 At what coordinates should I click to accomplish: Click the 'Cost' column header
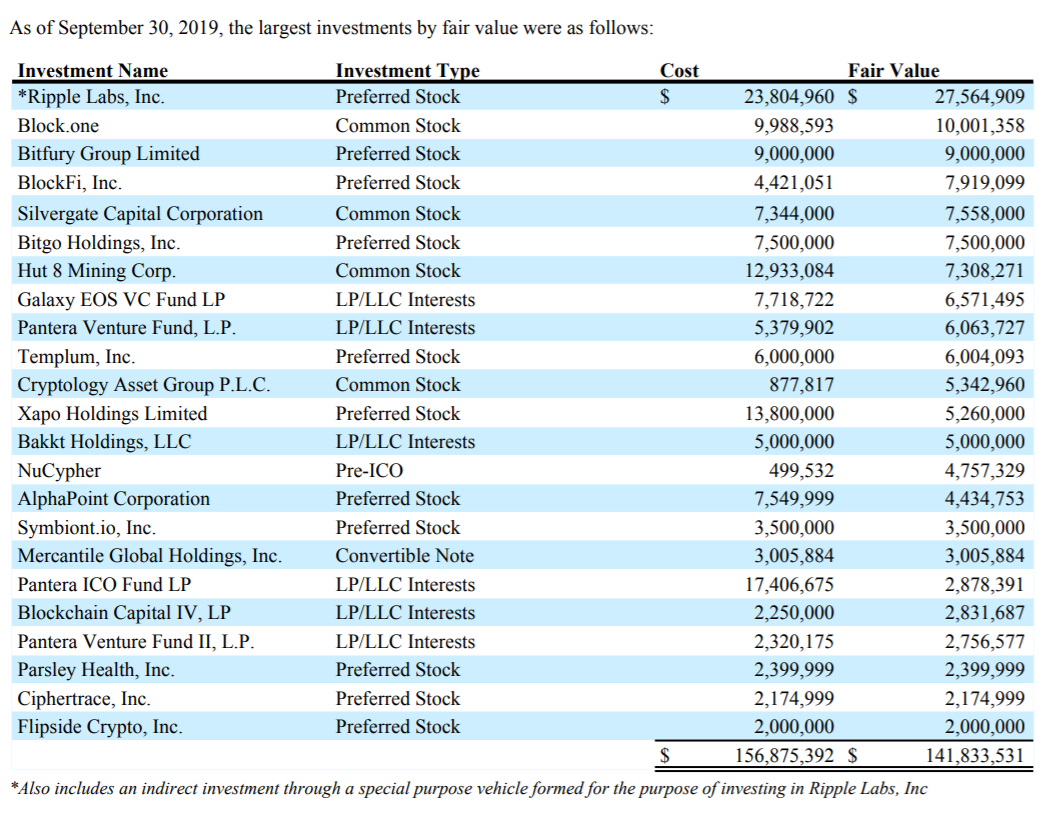pos(679,70)
